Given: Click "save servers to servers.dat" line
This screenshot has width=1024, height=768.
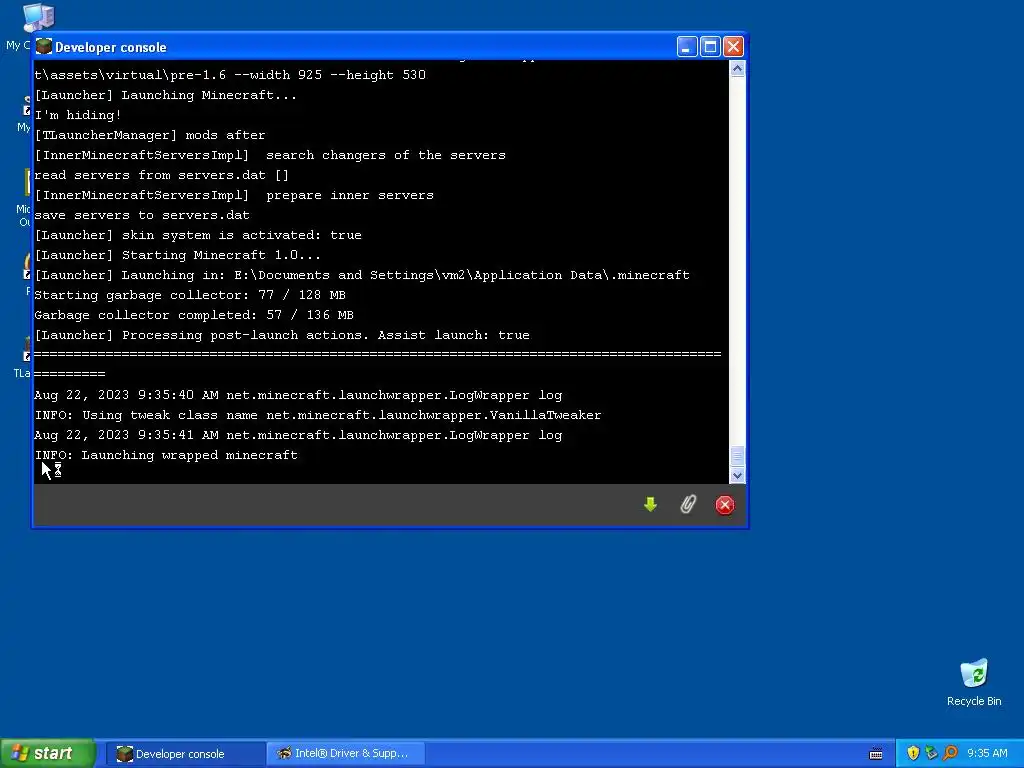Looking at the screenshot, I should [x=142, y=215].
